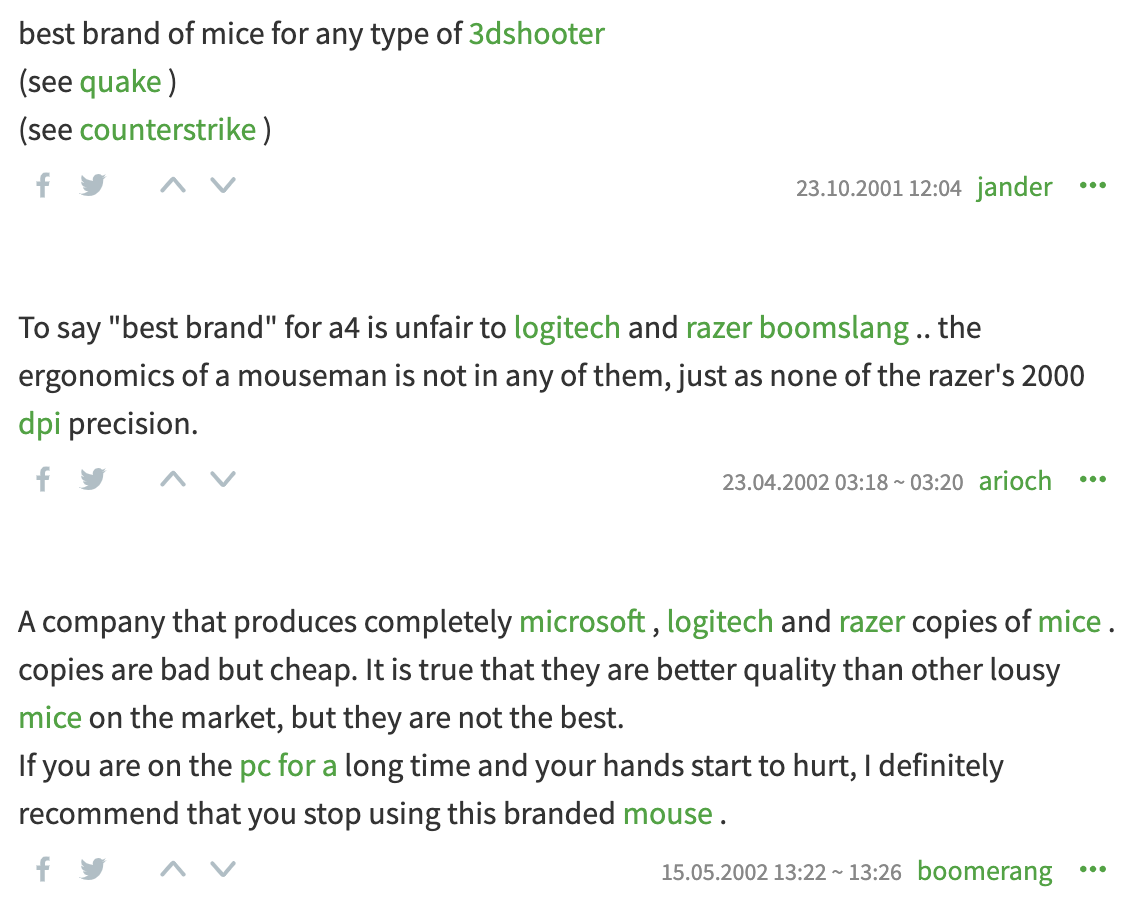Screen dimensions: 1142x902
Task: Share boomerang's entry on Facebook
Action: tap(43, 869)
